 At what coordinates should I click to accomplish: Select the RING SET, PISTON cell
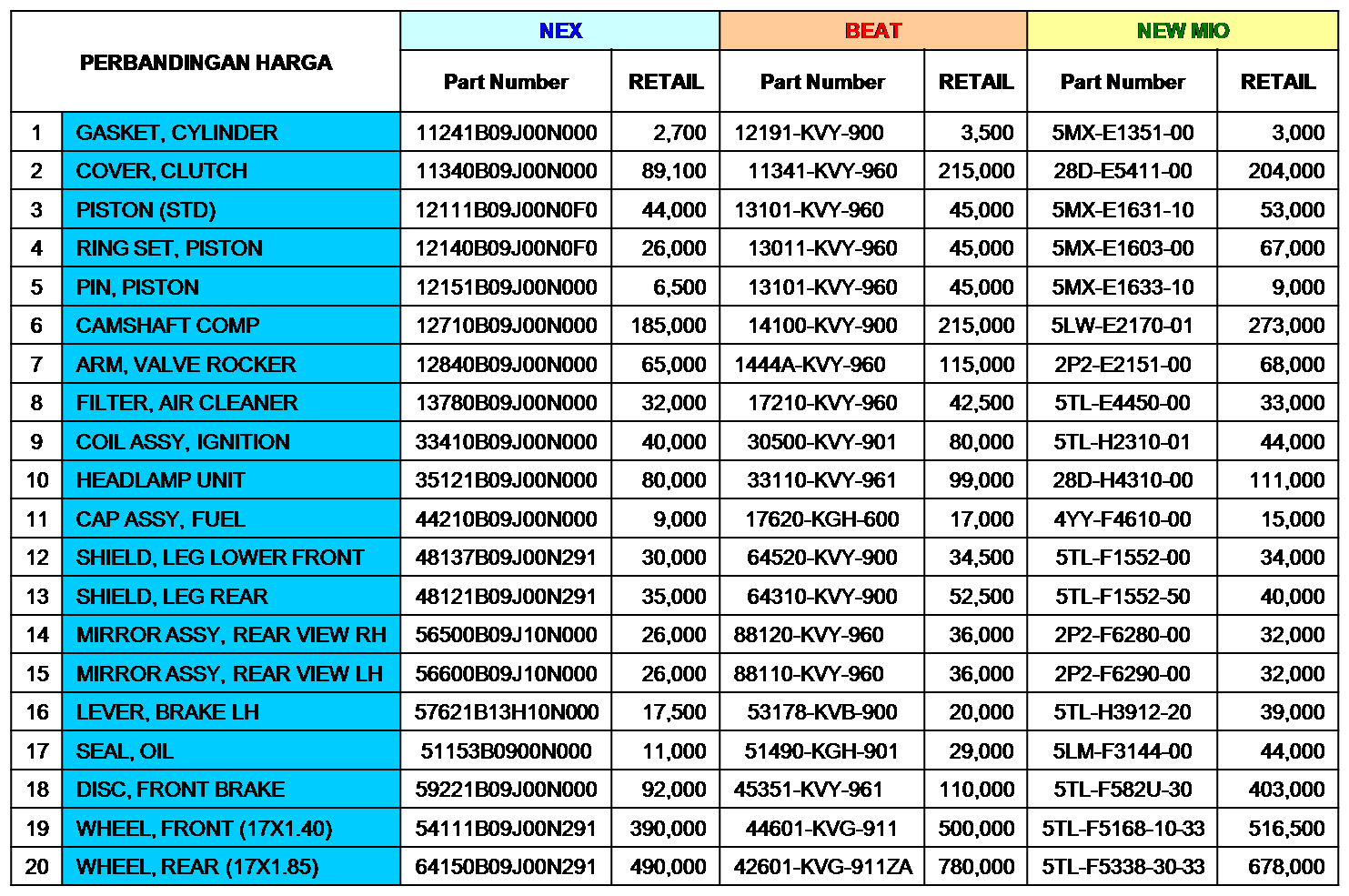click(231, 248)
